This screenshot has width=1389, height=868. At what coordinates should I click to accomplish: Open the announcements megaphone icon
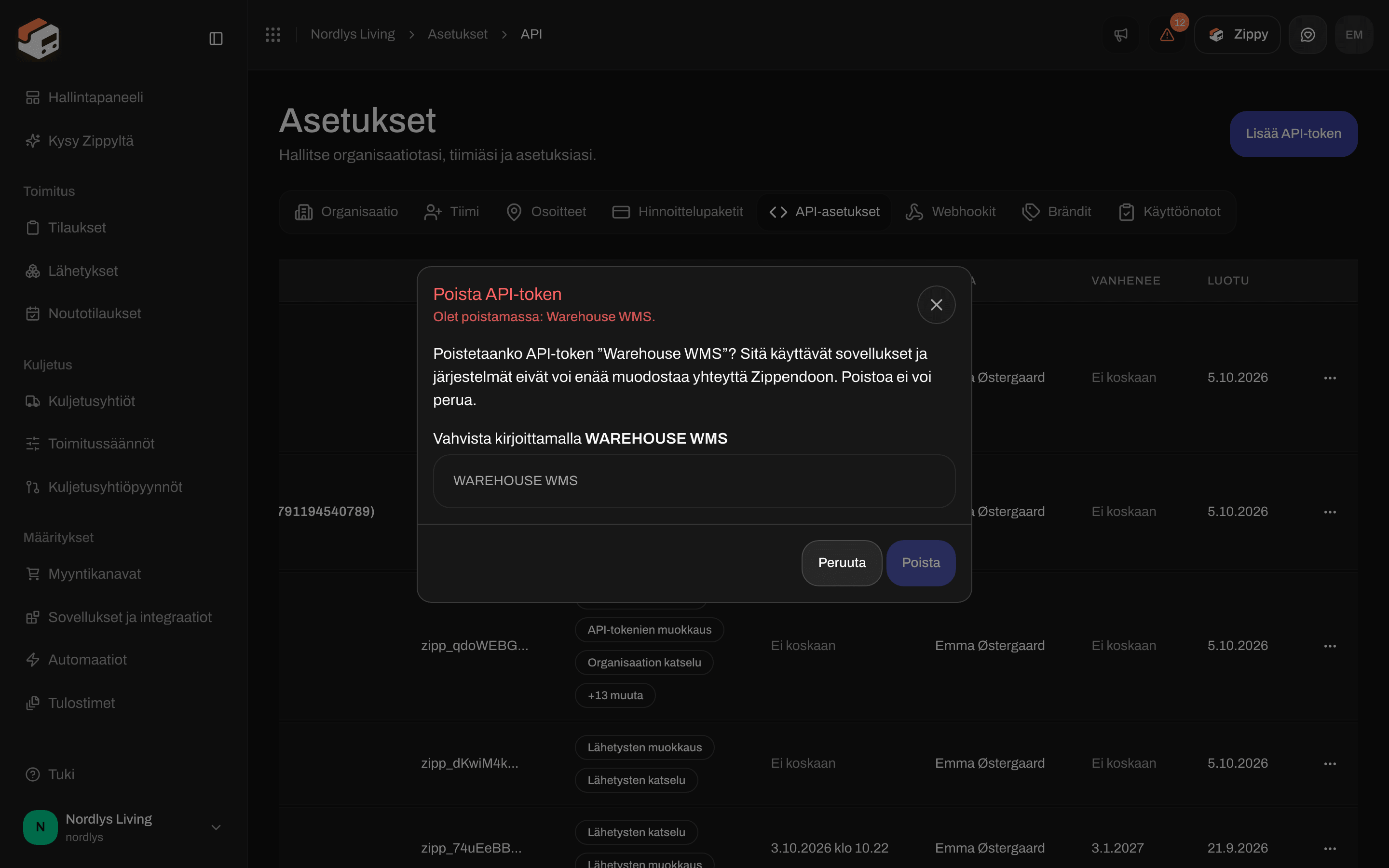pos(1120,34)
